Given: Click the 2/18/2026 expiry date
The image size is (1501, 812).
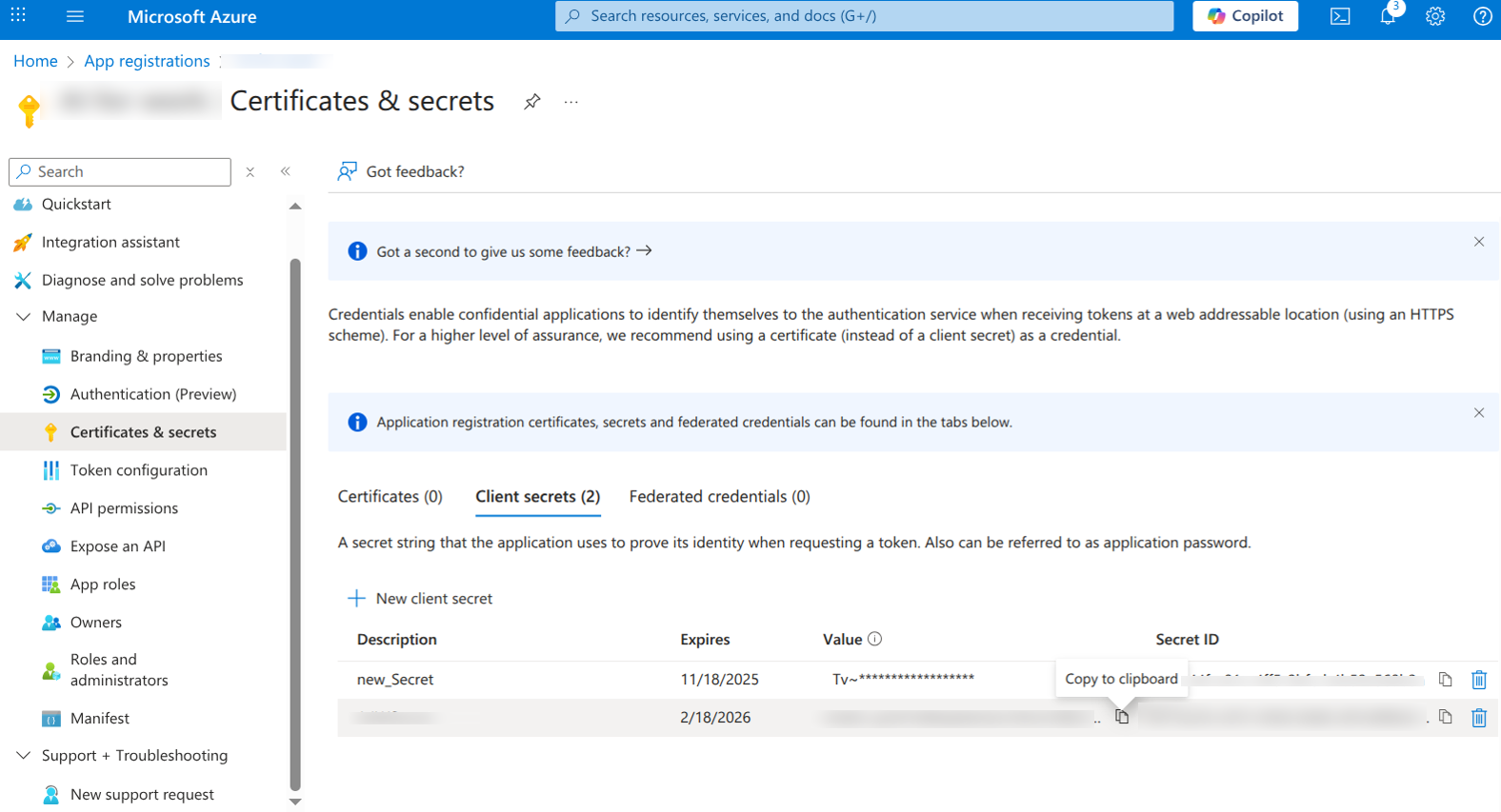Looking at the screenshot, I should 715,718.
